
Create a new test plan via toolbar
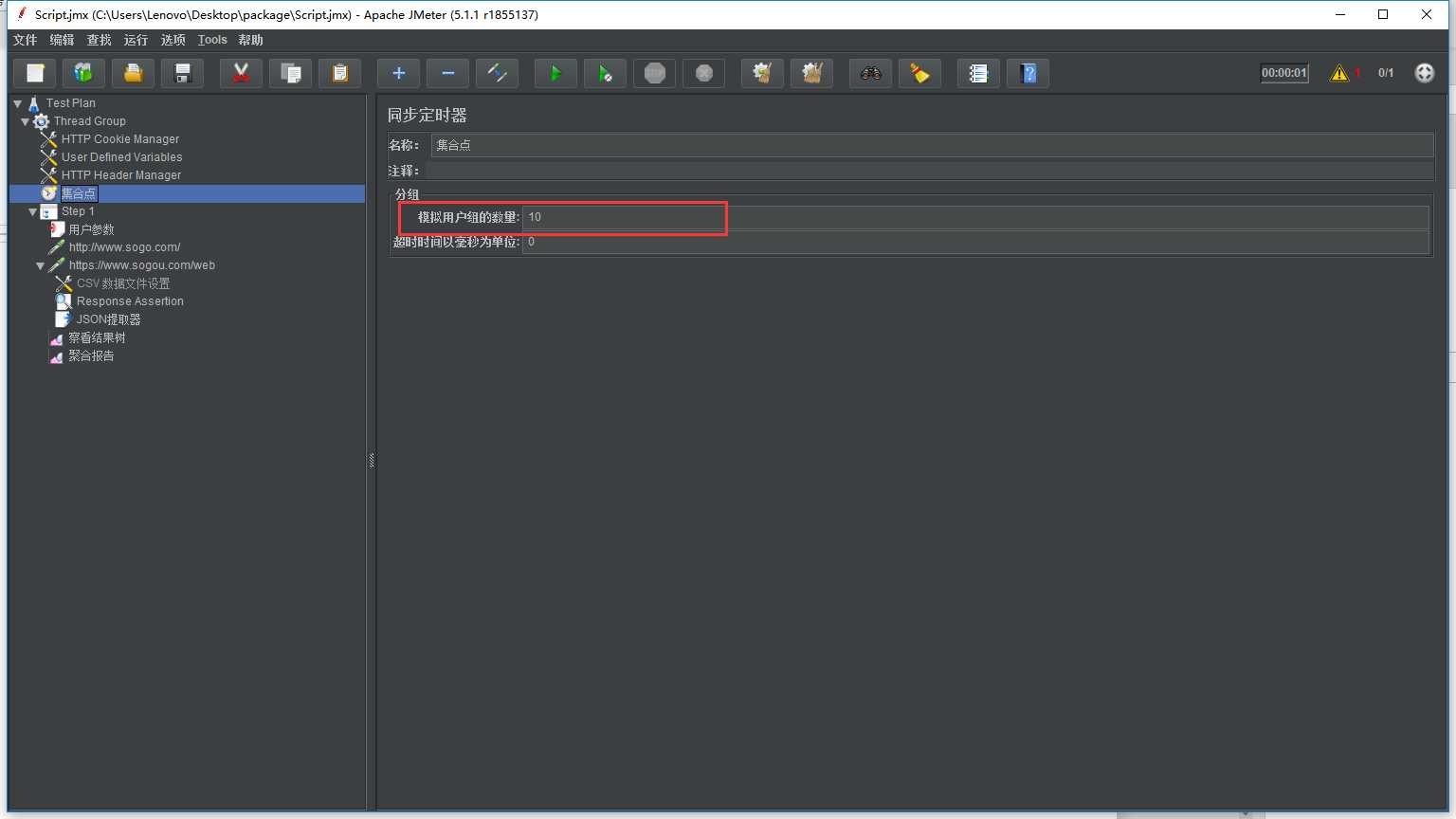[35, 73]
